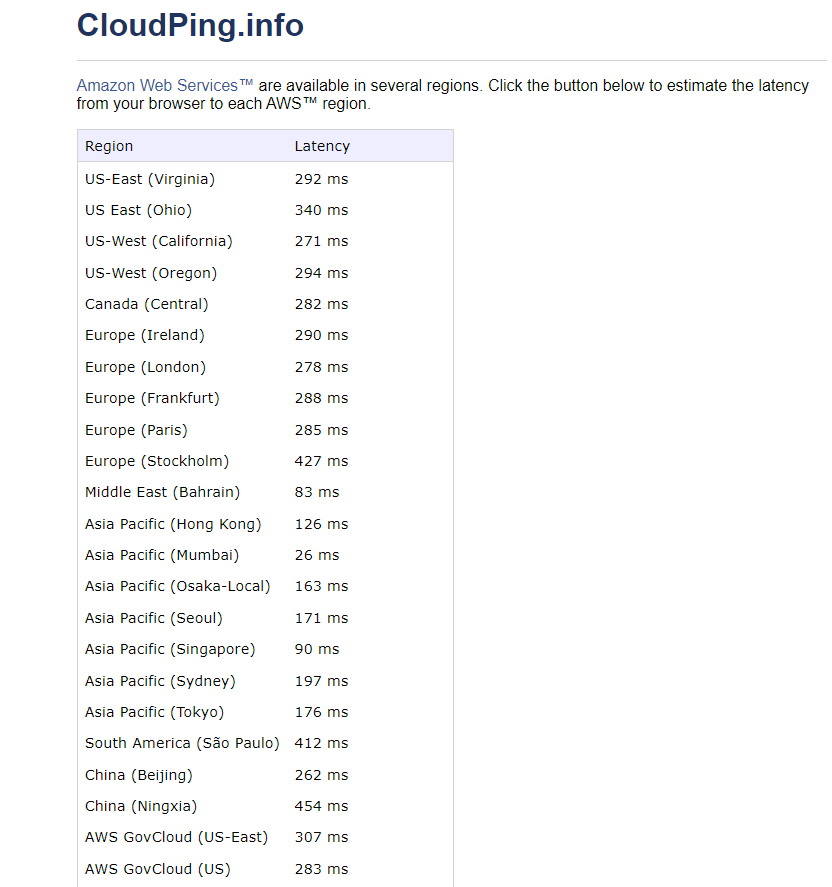This screenshot has width=832, height=887.
Task: Click the Europe (Ireland) region name
Action: pyautogui.click(x=144, y=335)
